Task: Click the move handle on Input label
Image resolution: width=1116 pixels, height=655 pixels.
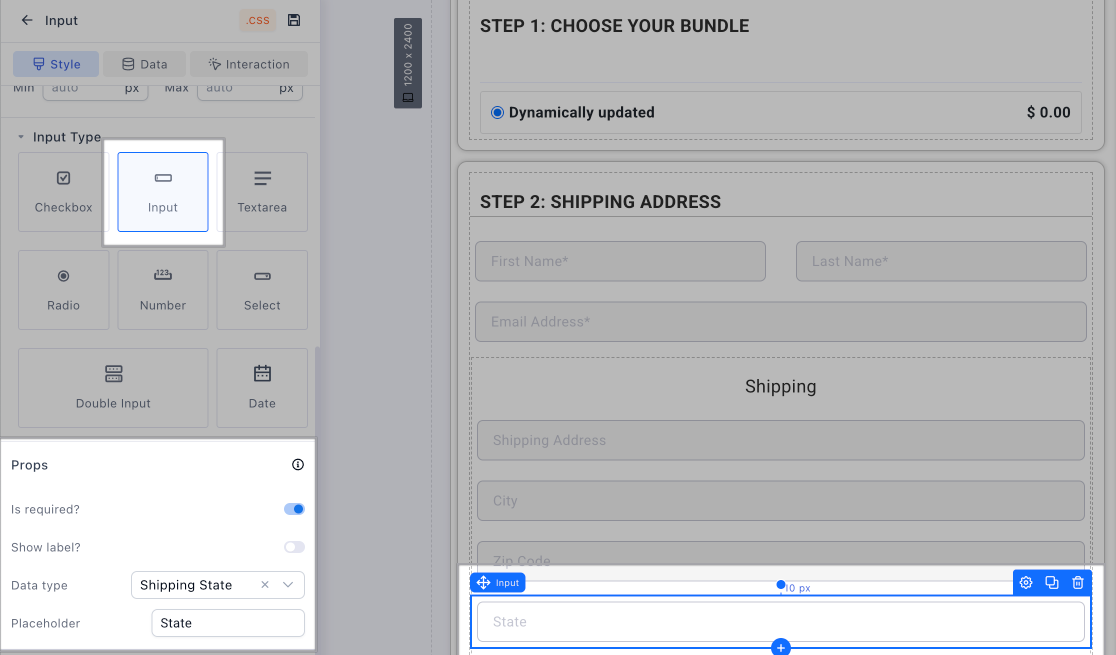Action: pyautogui.click(x=483, y=583)
